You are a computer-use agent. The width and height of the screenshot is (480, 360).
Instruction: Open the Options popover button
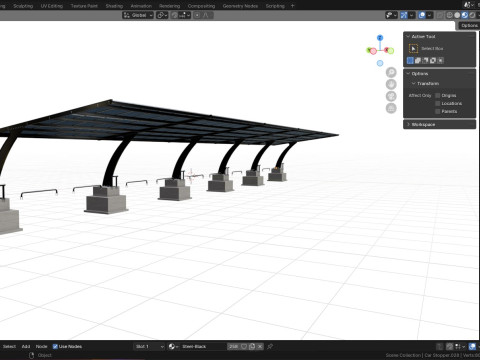tap(469, 26)
